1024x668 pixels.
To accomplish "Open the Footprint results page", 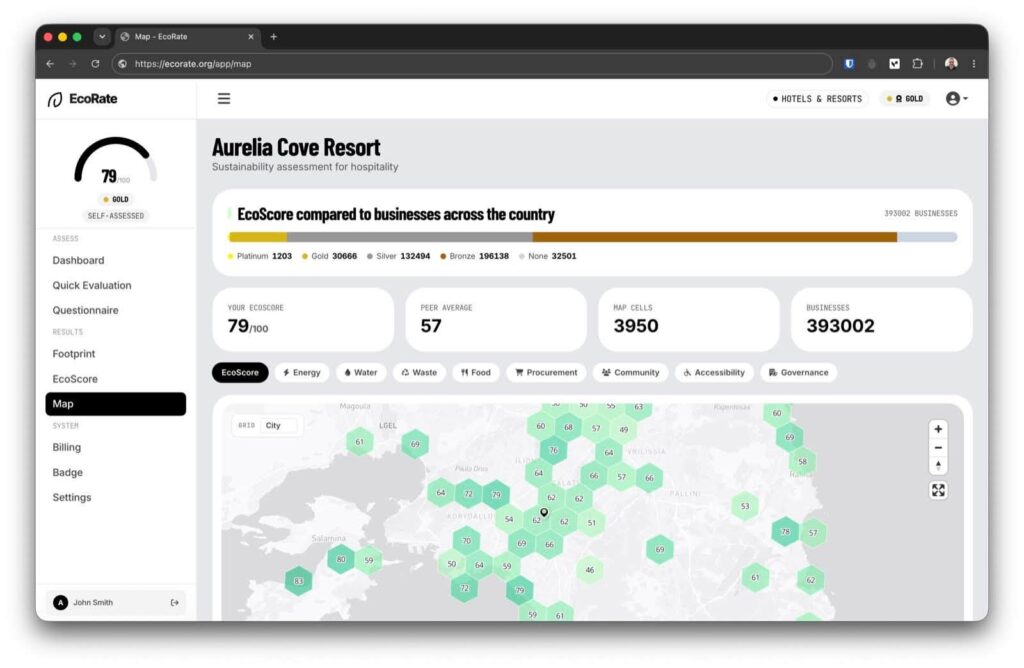I will 74,353.
